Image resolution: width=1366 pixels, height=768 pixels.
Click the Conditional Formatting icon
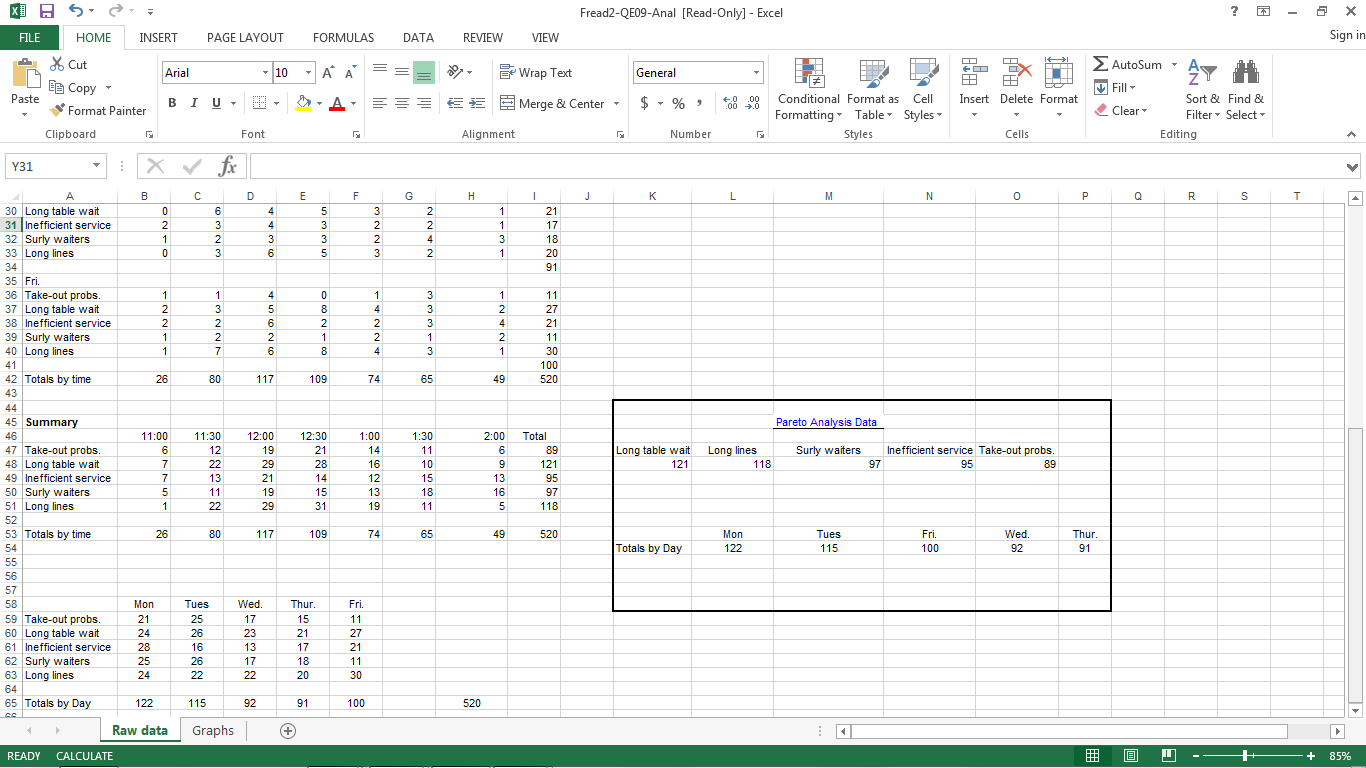[x=808, y=73]
